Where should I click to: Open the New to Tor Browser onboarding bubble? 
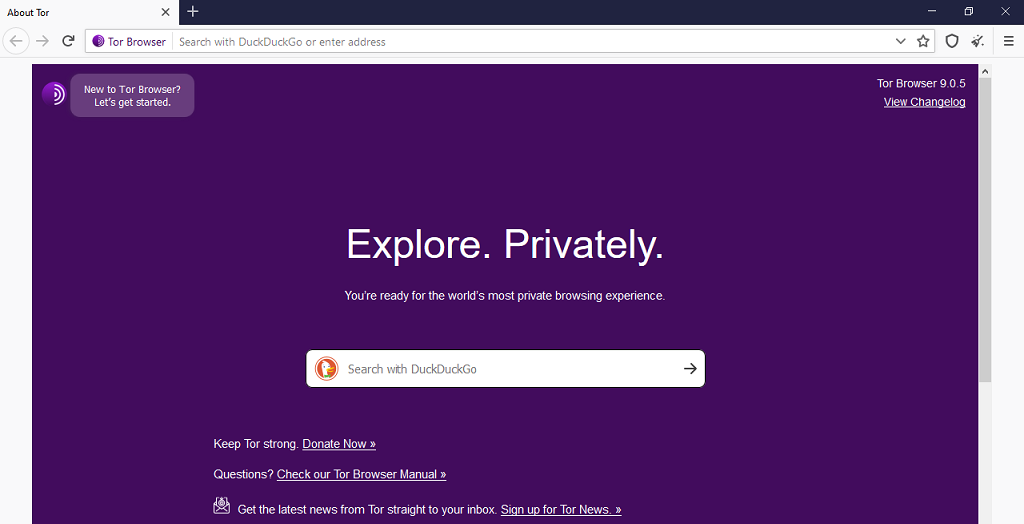coord(132,95)
